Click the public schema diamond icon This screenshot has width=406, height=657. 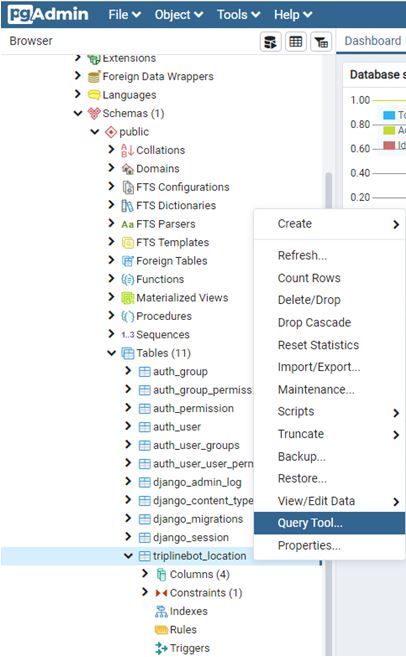point(111,132)
